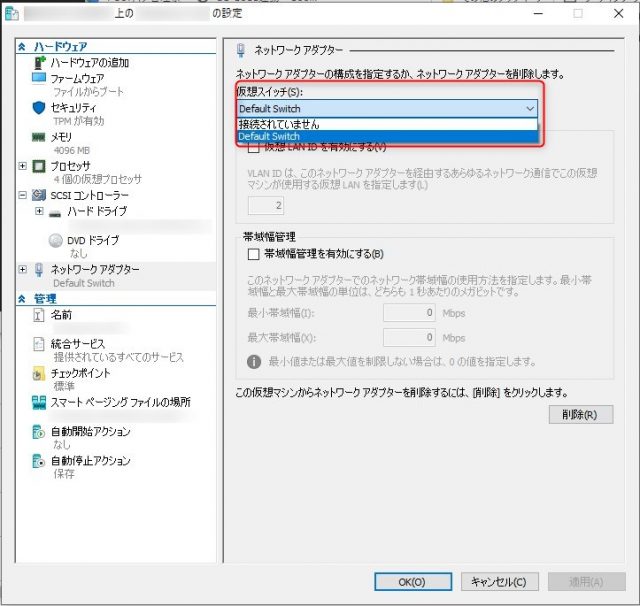Viewport: 640px width, 606px height.
Task: Collapse the SCSI コントローラー node
Action: pos(22,195)
